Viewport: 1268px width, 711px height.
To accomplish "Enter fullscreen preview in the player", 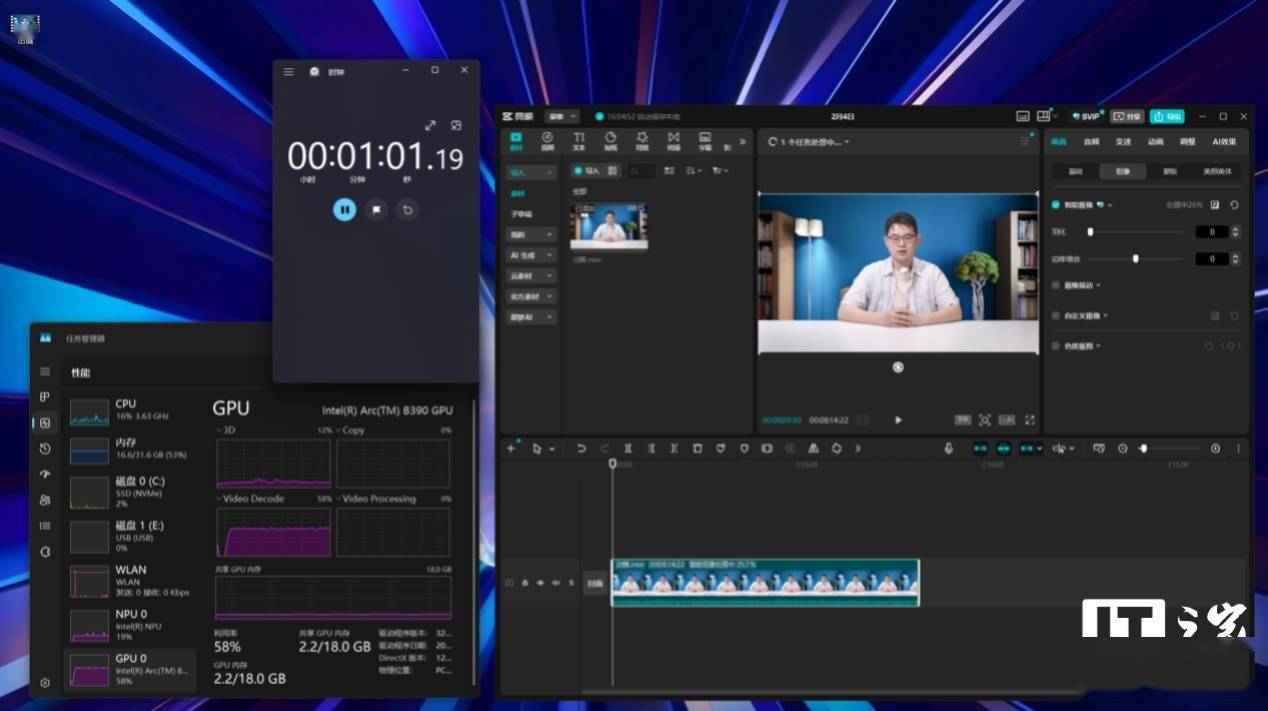I will point(1030,420).
